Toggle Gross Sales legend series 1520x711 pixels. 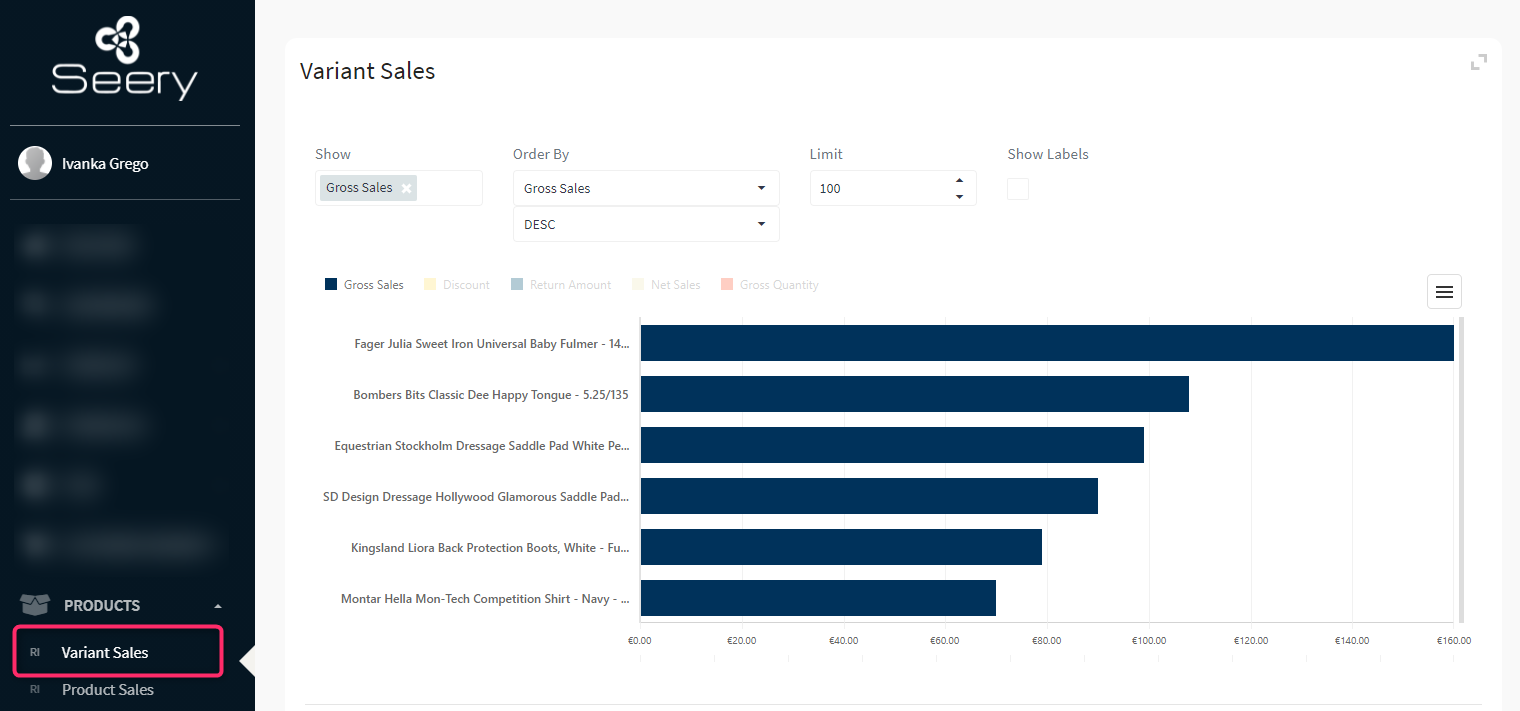pos(364,285)
